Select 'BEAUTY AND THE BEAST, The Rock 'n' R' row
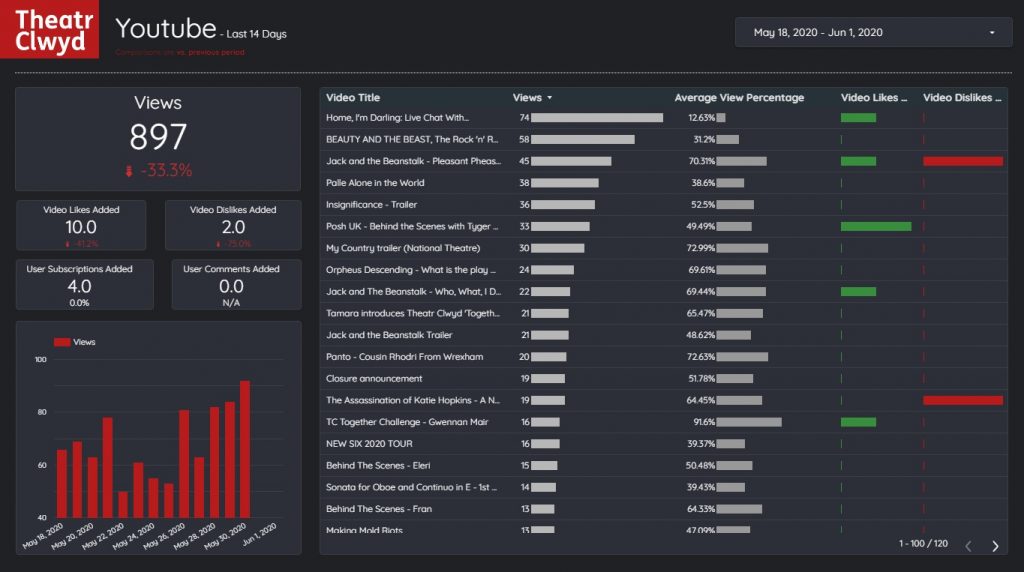The image size is (1024, 572). (x=664, y=139)
